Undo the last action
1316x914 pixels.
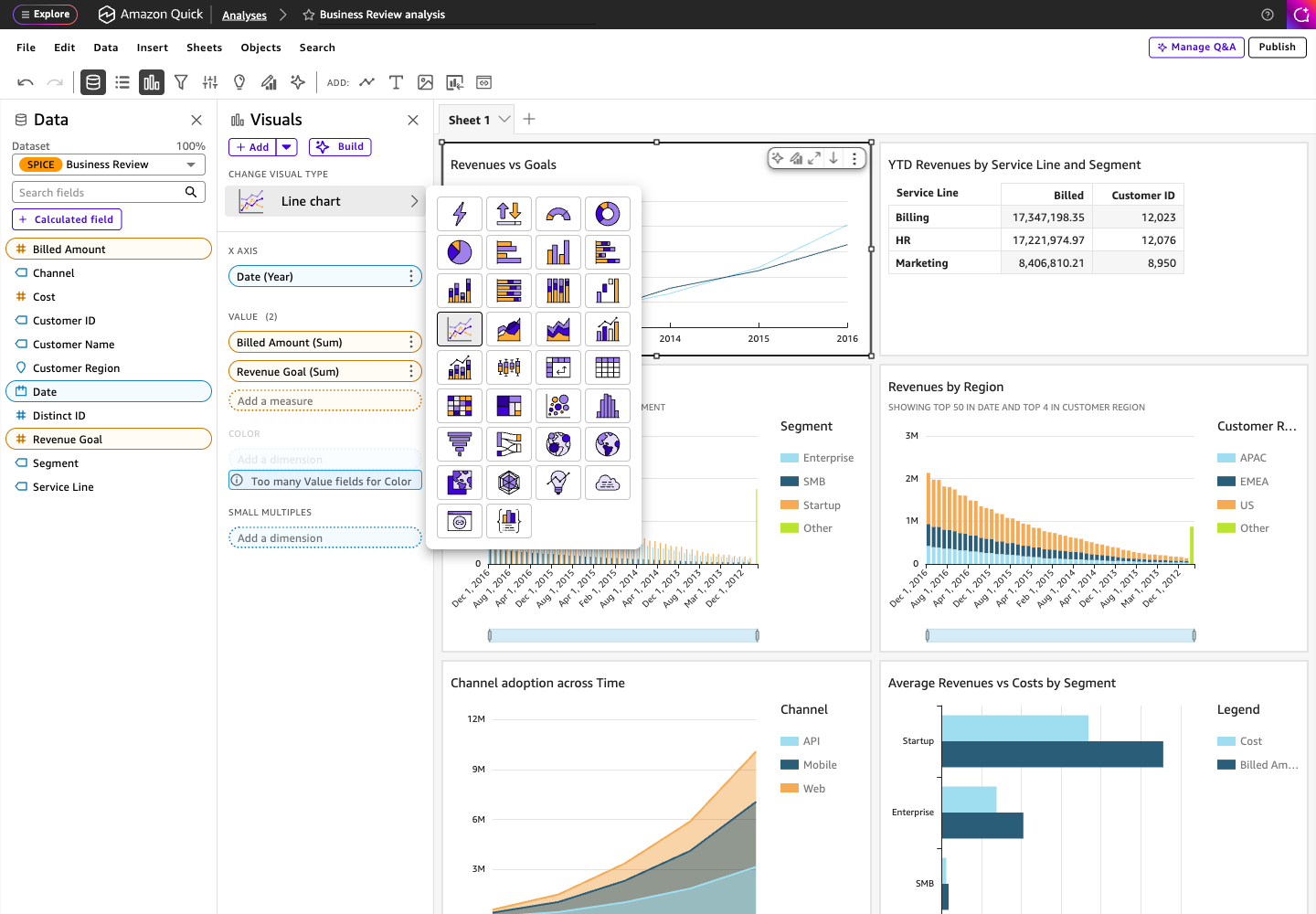pos(26,82)
